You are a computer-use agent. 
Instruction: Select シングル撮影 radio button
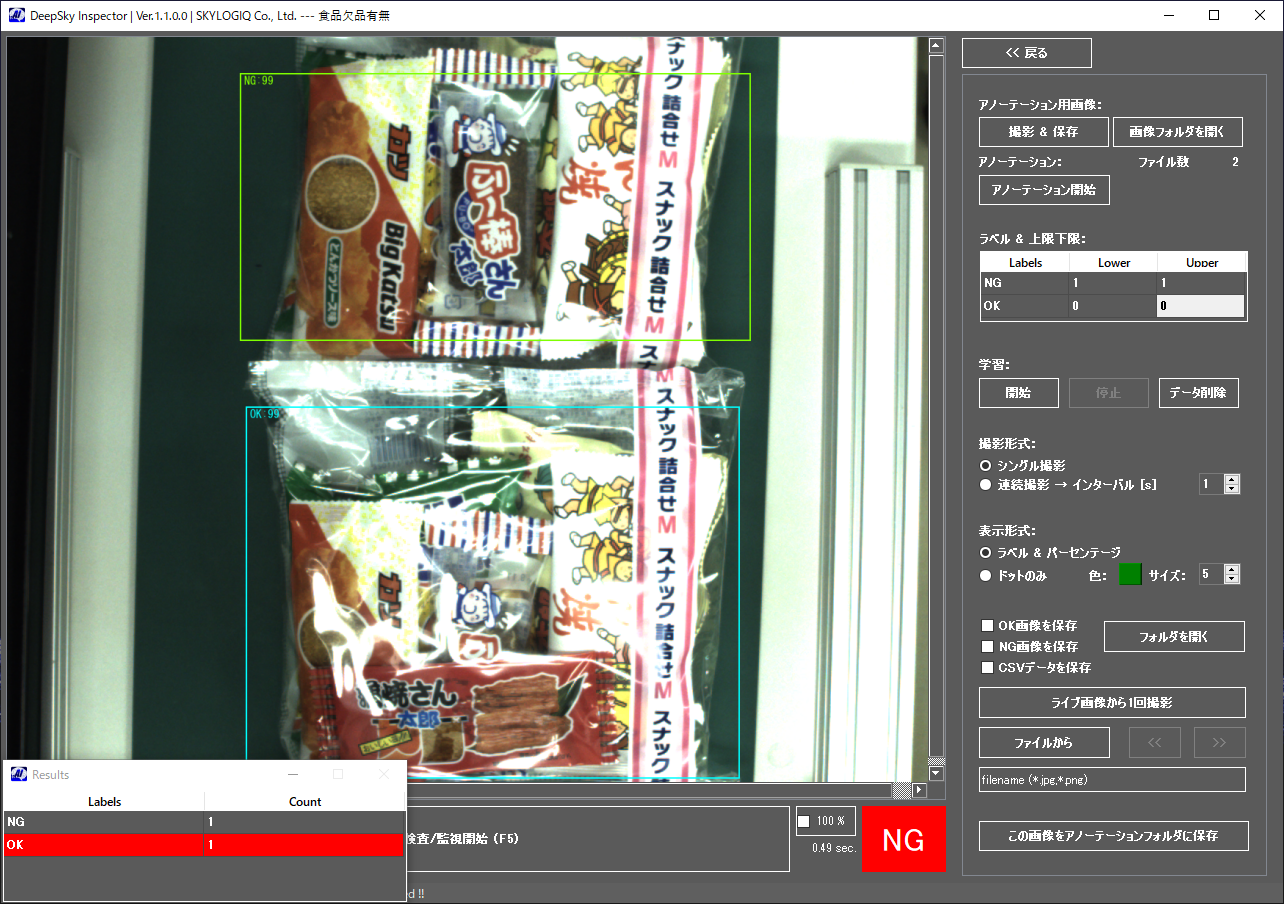(985, 466)
